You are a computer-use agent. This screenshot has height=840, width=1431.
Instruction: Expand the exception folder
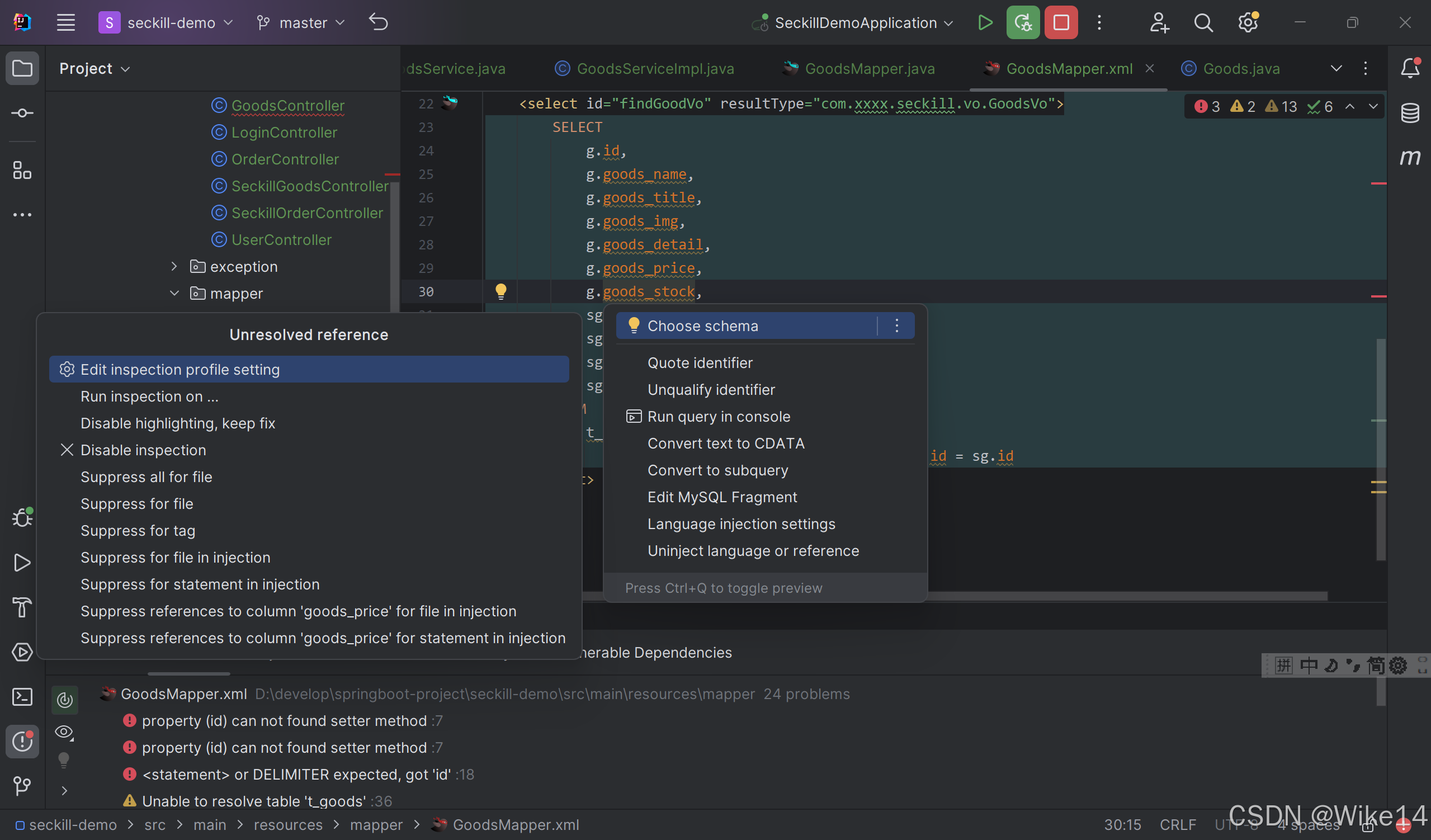(x=174, y=266)
